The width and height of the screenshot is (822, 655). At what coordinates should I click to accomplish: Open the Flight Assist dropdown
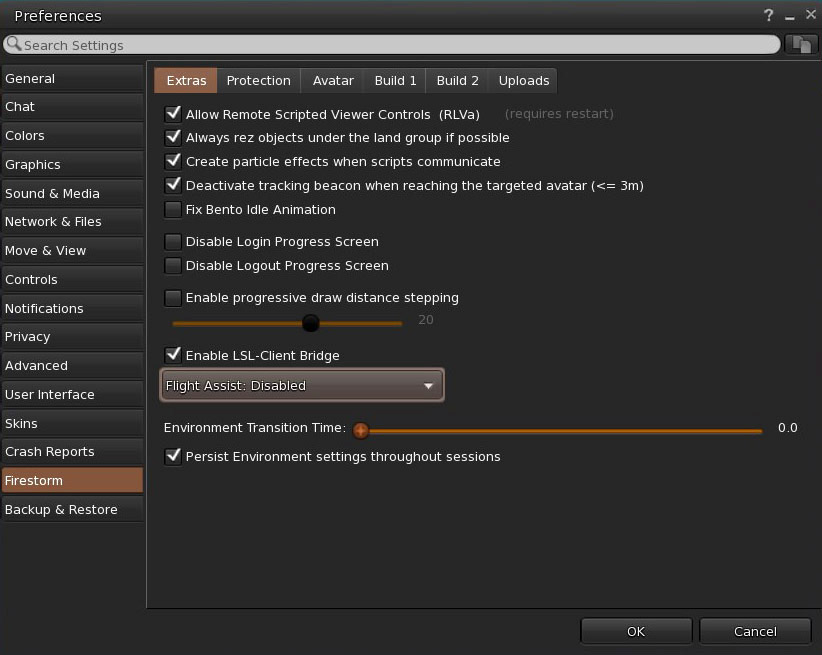pyautogui.click(x=302, y=385)
